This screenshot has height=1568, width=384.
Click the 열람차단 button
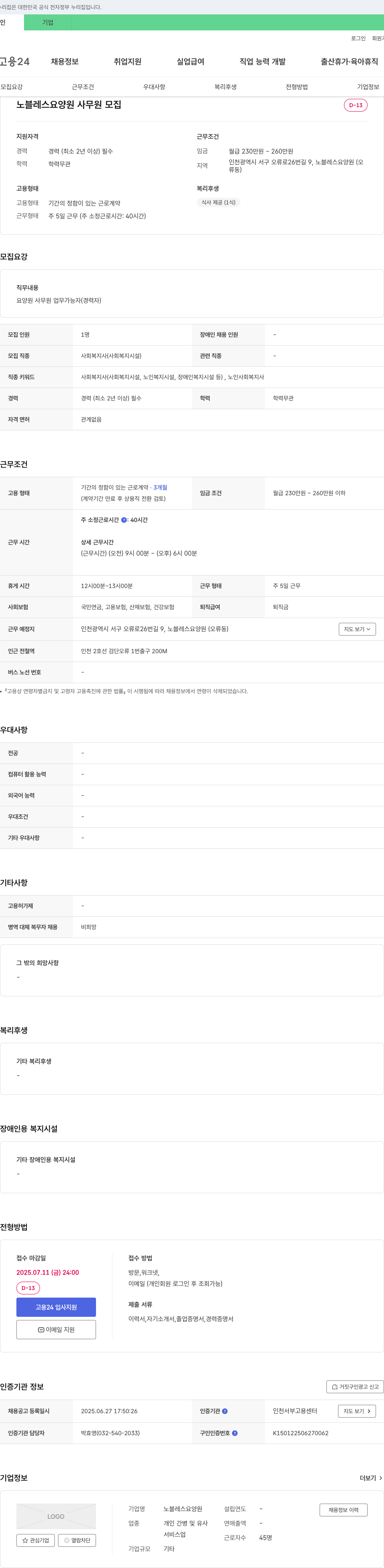pyautogui.click(x=77, y=1540)
